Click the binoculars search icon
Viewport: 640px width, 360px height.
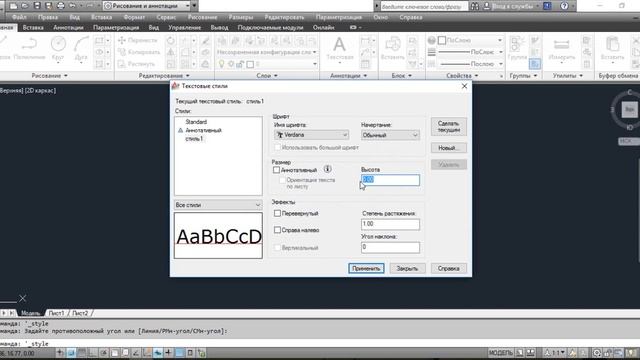click(x=475, y=6)
